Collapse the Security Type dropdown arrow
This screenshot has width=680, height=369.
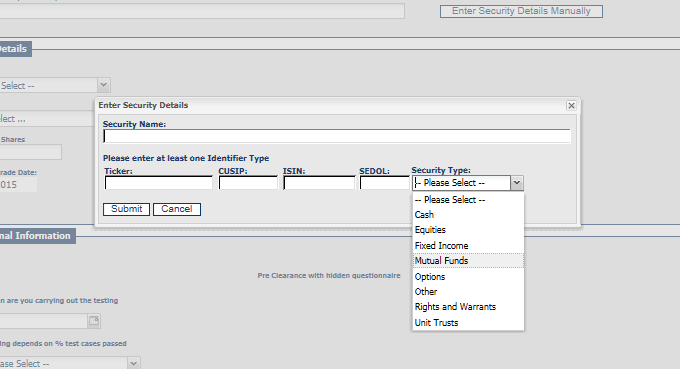click(x=517, y=183)
